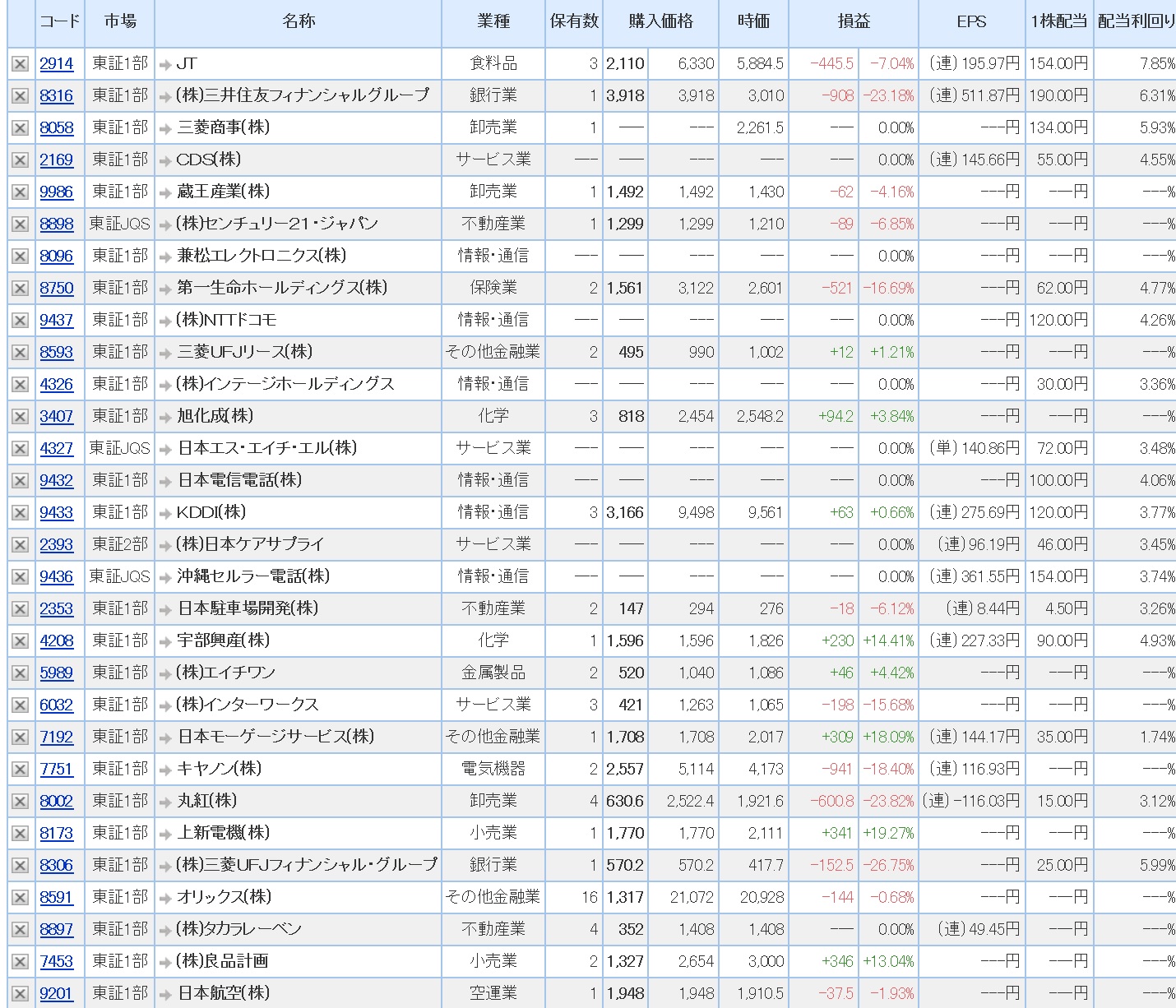
Task: Click the X icon for 日本航空(株)
Action: coord(21,994)
